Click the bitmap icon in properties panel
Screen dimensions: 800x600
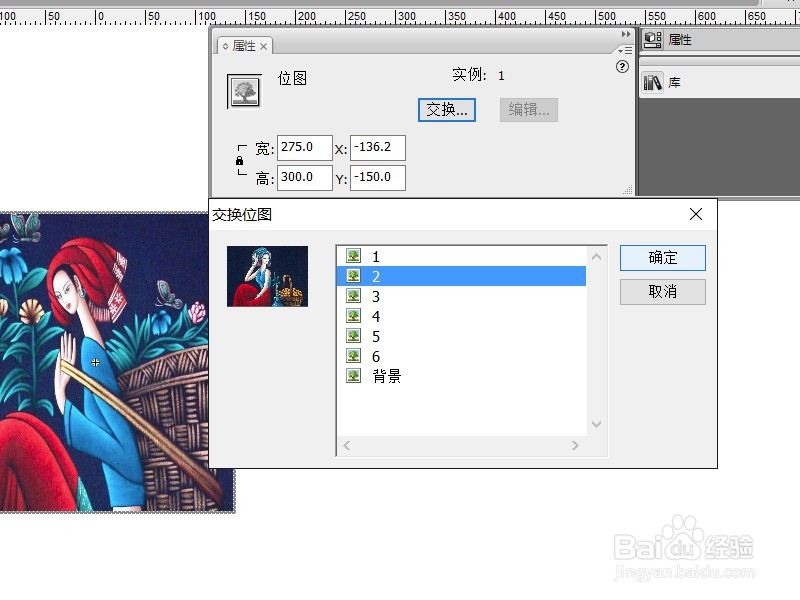[244, 91]
